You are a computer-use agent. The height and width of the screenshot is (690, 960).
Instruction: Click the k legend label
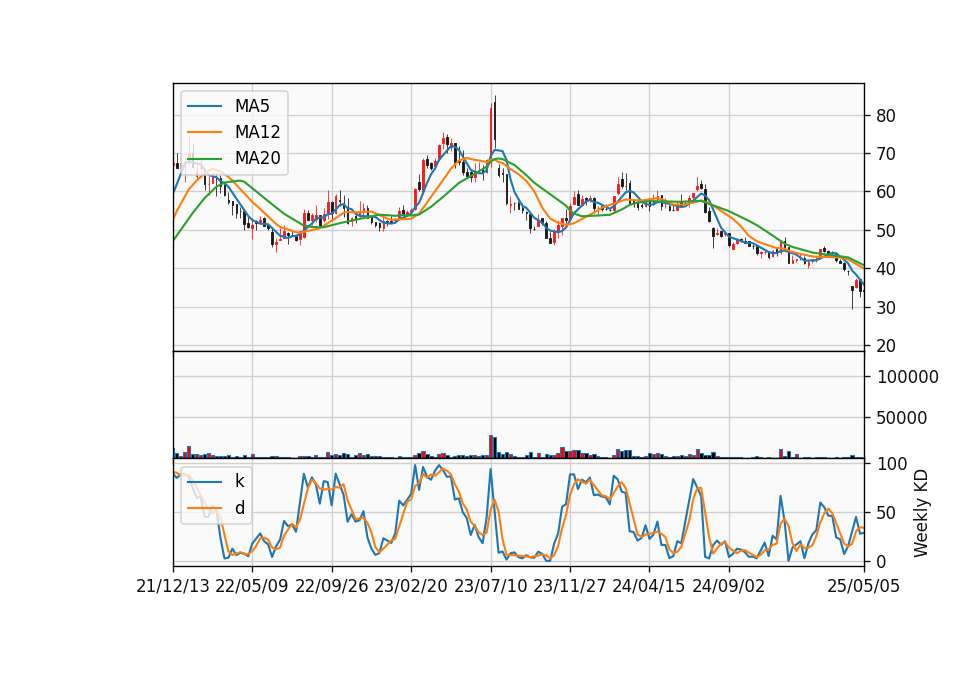[x=239, y=481]
